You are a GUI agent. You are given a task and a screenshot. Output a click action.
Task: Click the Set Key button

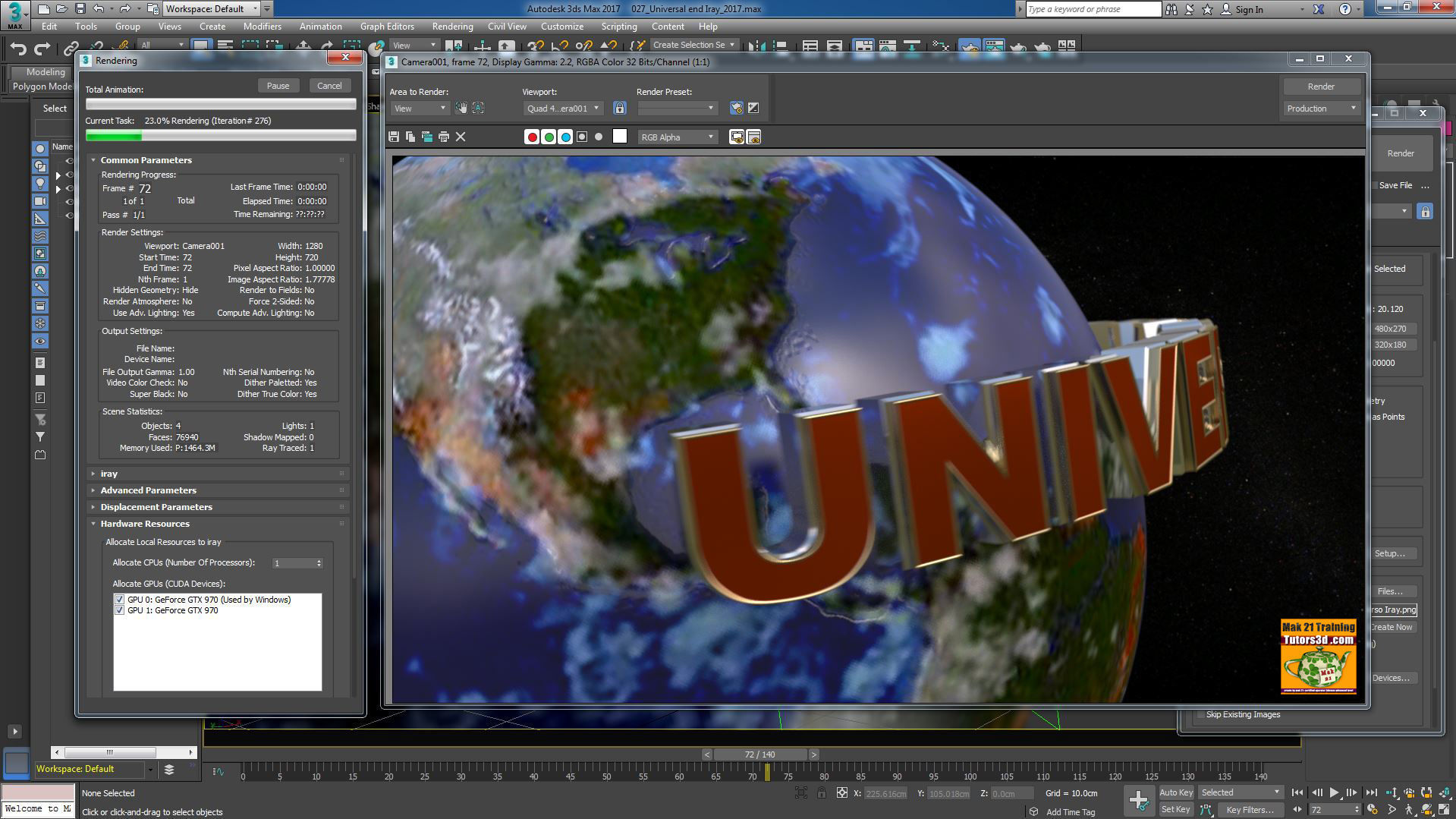click(1176, 809)
